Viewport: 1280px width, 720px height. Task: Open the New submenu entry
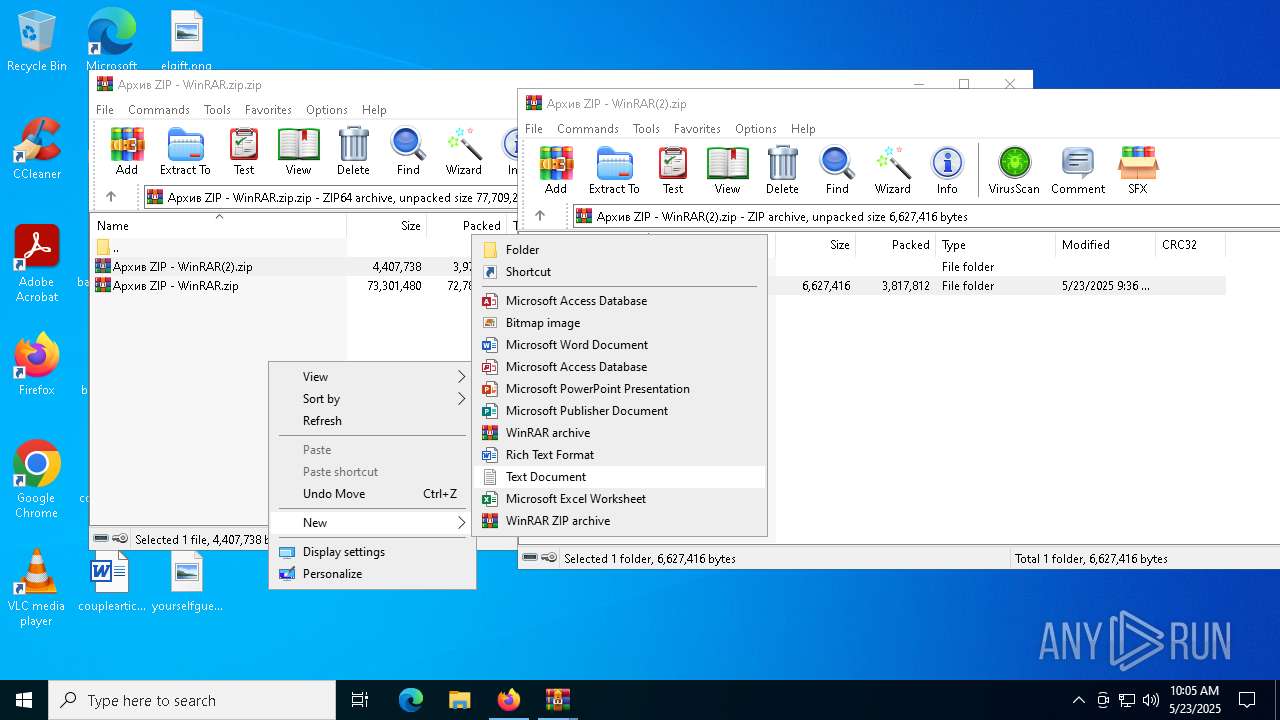372,523
